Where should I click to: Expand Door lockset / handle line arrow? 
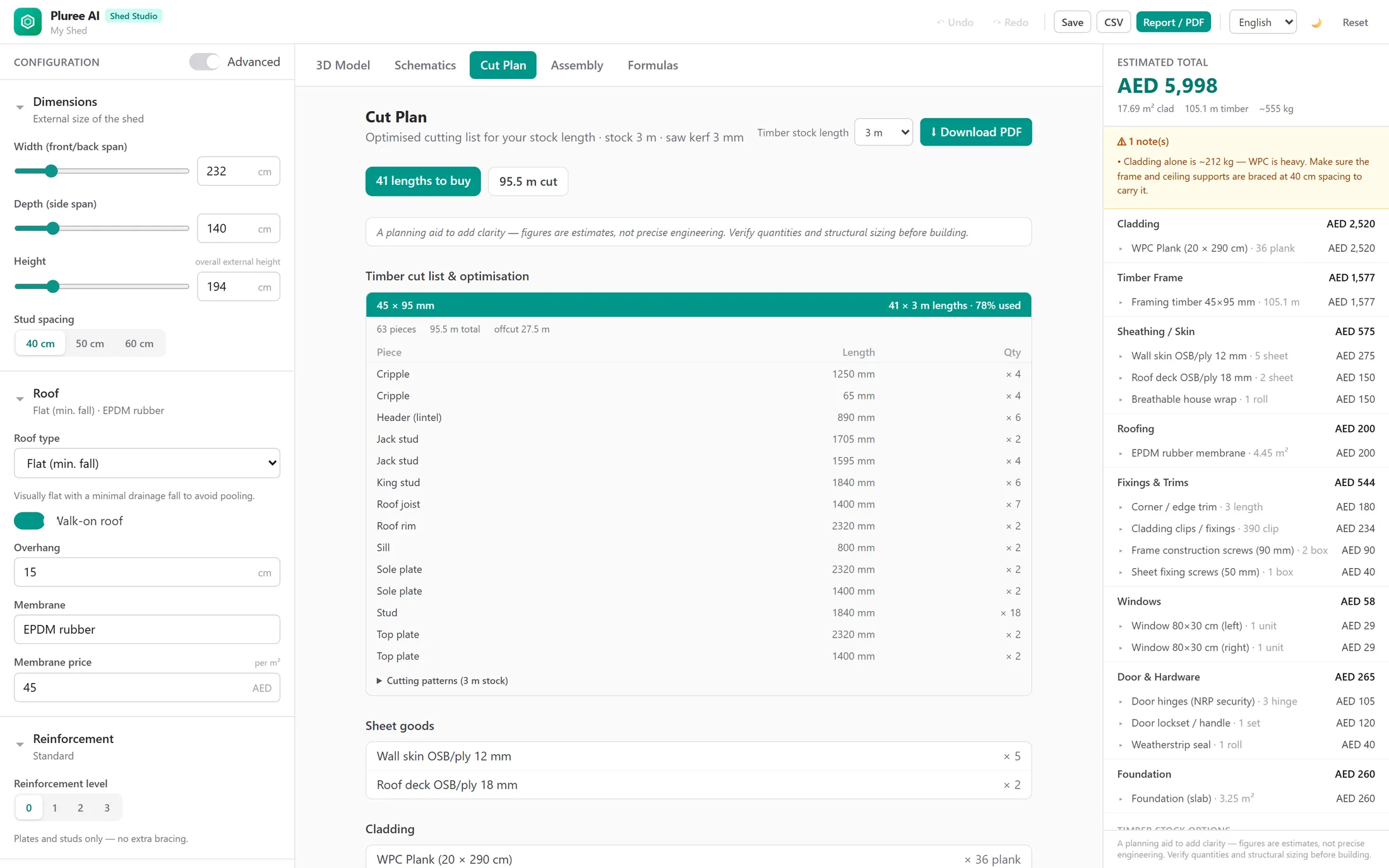coord(1121,723)
